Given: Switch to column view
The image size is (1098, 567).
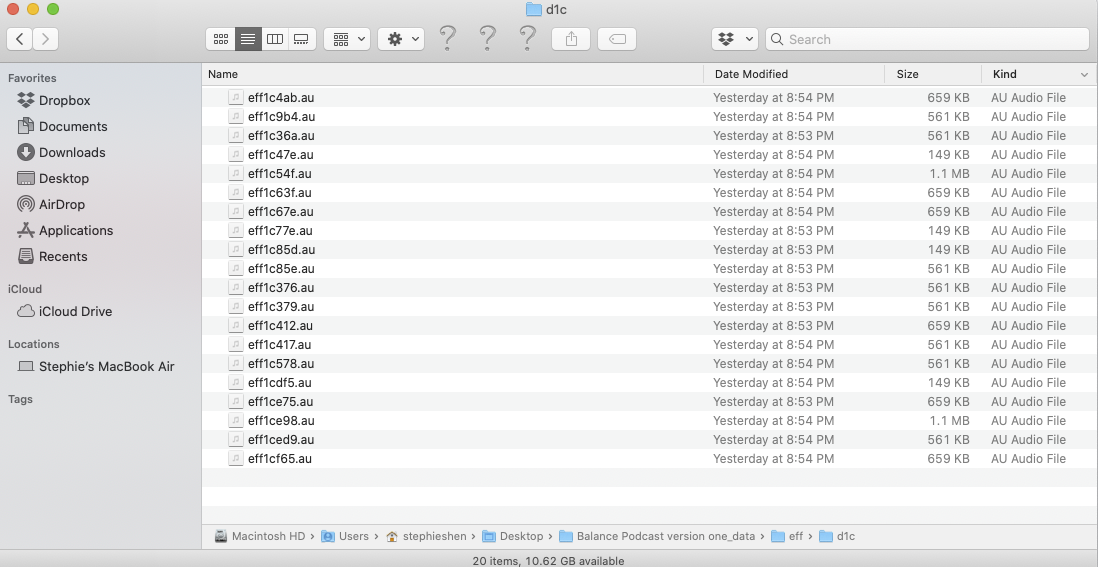Looking at the screenshot, I should (x=275, y=39).
